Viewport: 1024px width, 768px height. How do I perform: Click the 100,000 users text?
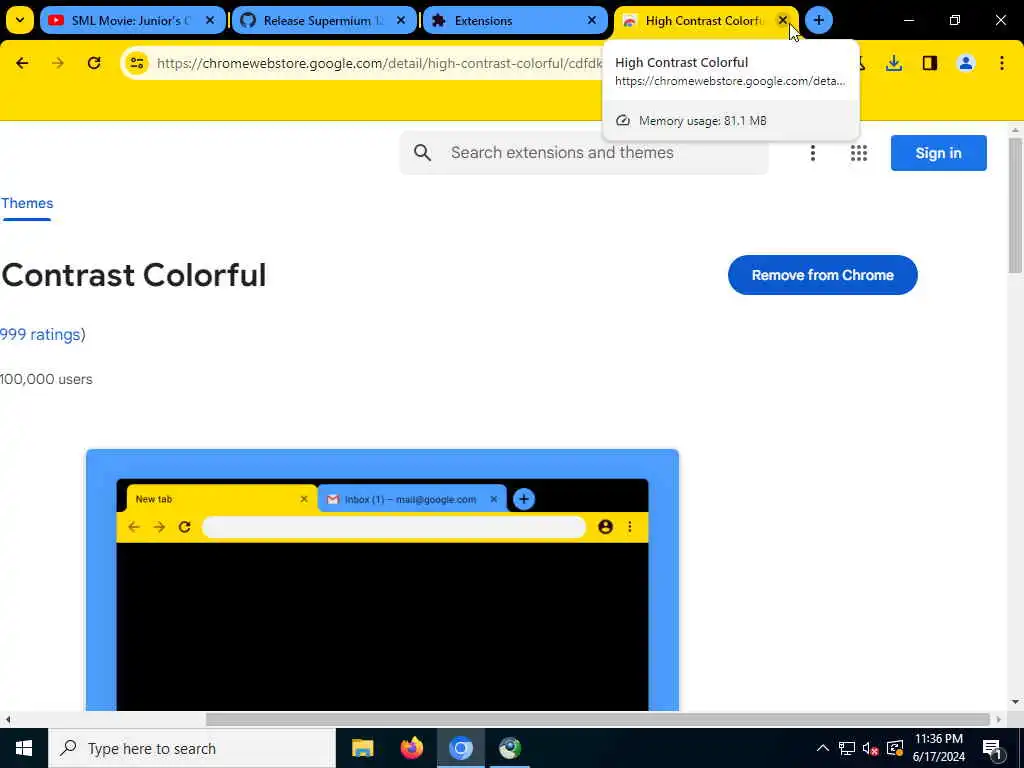(46, 379)
